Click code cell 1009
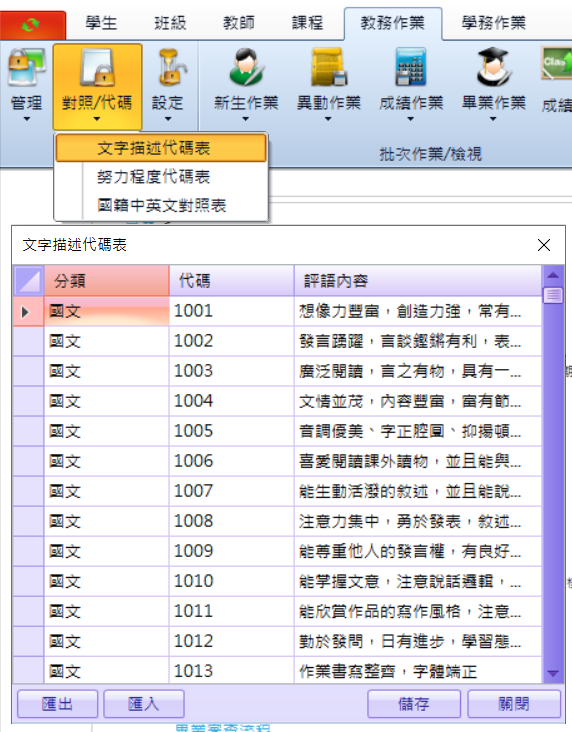The width and height of the screenshot is (572, 732). tap(232, 551)
